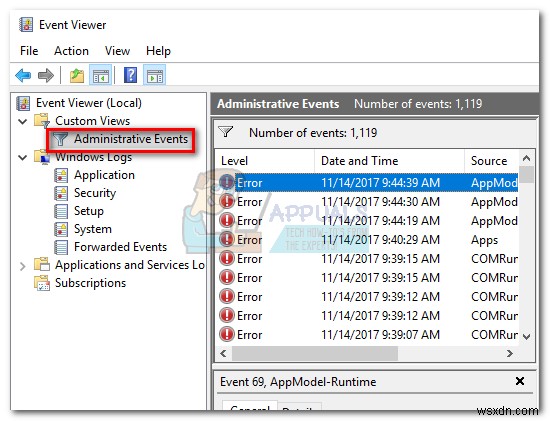This screenshot has width=550, height=421.
Task: Open the File menu
Action: 29,51
